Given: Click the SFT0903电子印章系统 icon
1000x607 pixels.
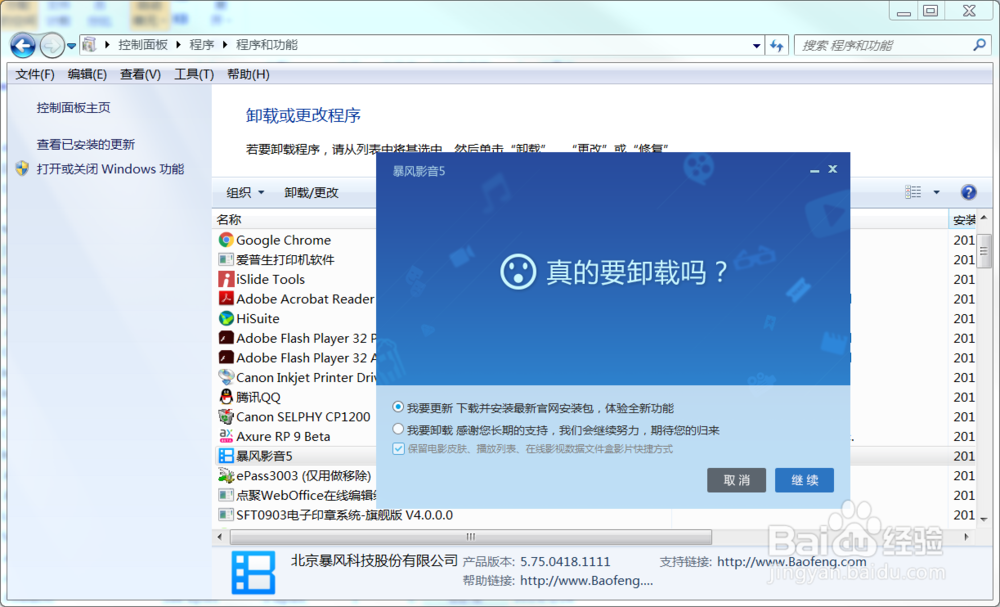Looking at the screenshot, I should point(226,515).
